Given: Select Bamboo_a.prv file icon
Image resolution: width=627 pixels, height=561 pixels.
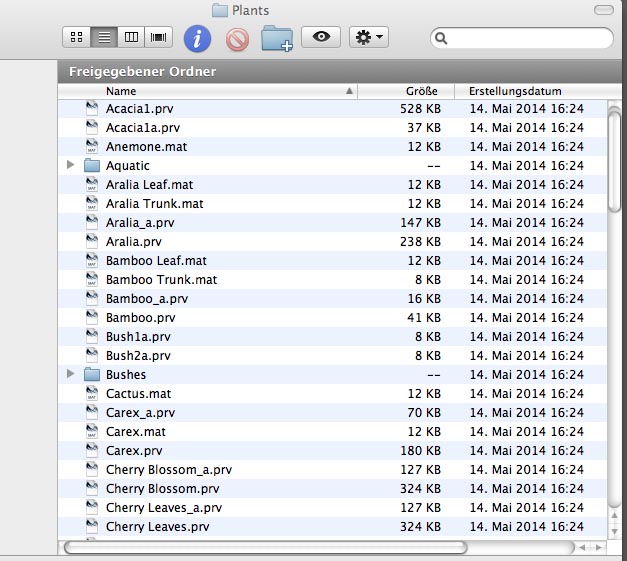Looking at the screenshot, I should pos(92,298).
